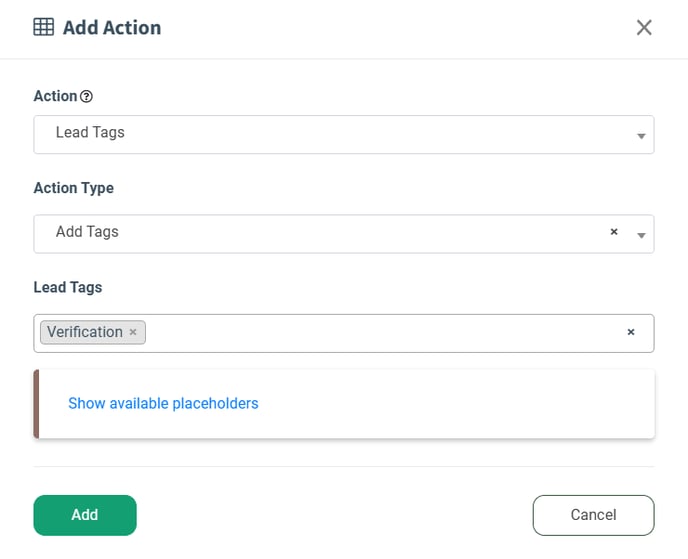
Task: Open the help tooltip next to Action
Action: [x=86, y=97]
